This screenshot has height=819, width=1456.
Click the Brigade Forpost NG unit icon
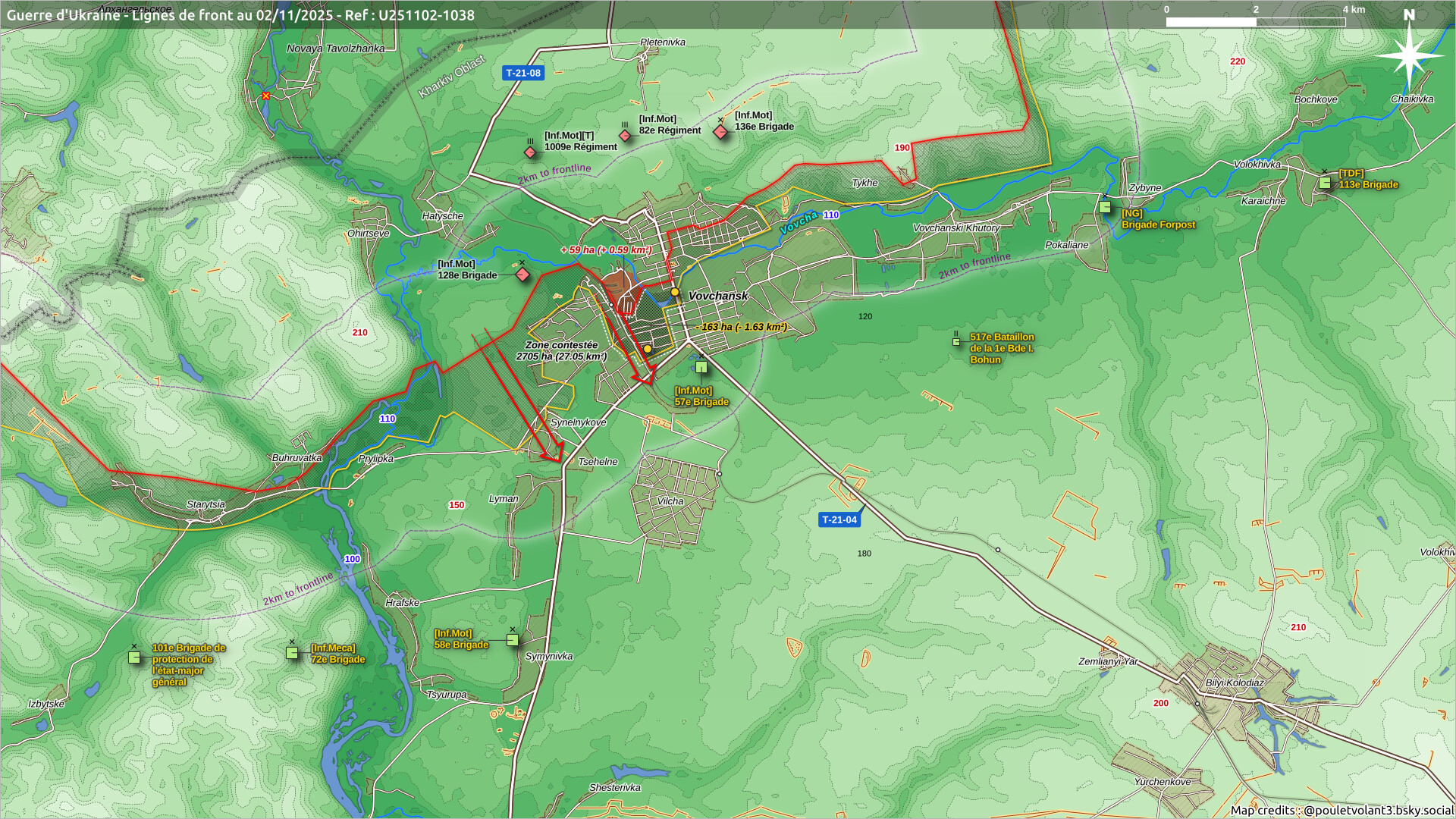coord(1105,207)
